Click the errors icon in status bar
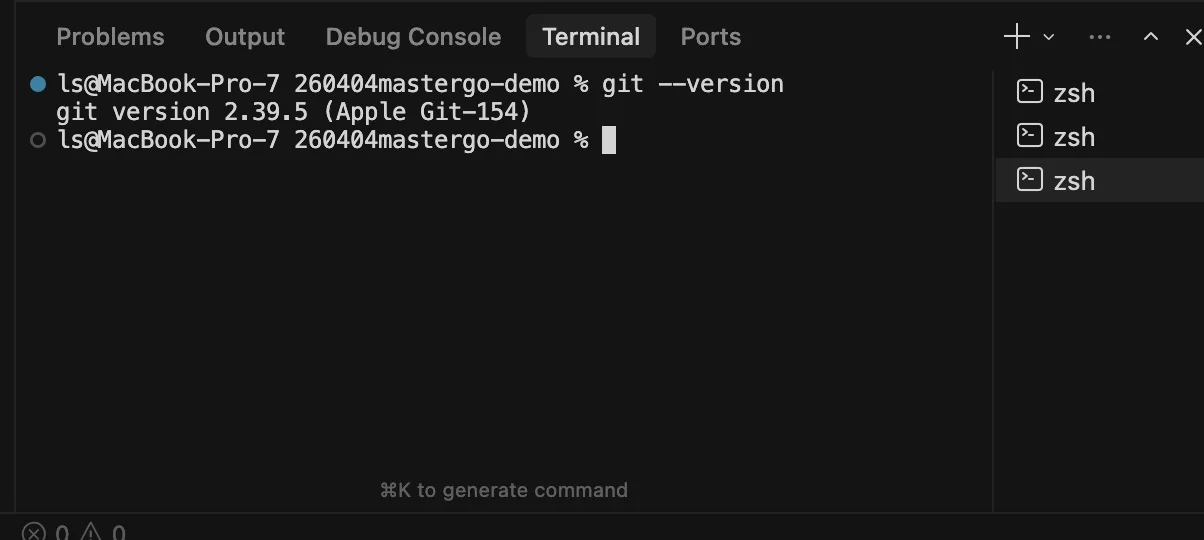 point(34,532)
